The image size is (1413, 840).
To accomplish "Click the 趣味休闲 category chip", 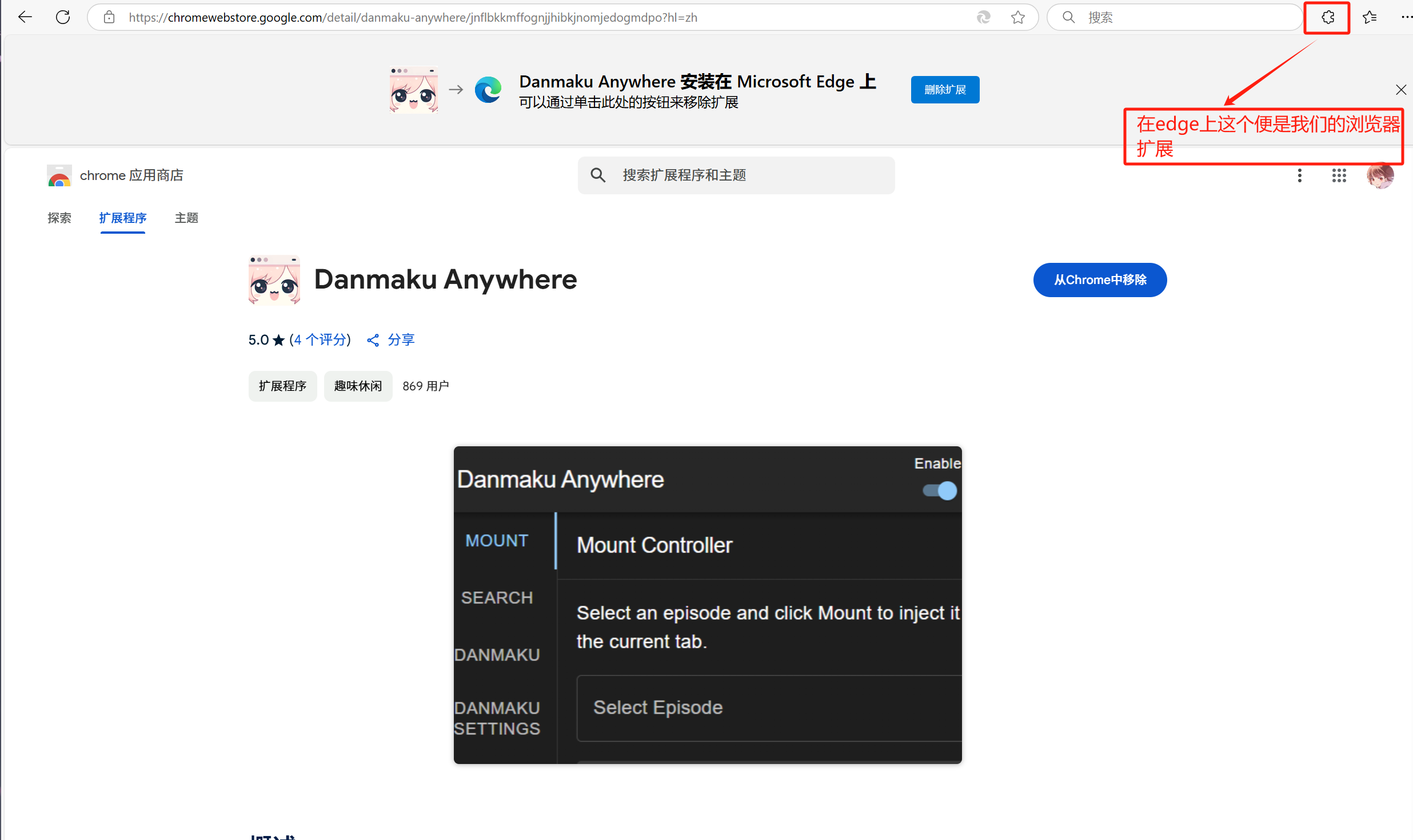I will click(x=358, y=386).
